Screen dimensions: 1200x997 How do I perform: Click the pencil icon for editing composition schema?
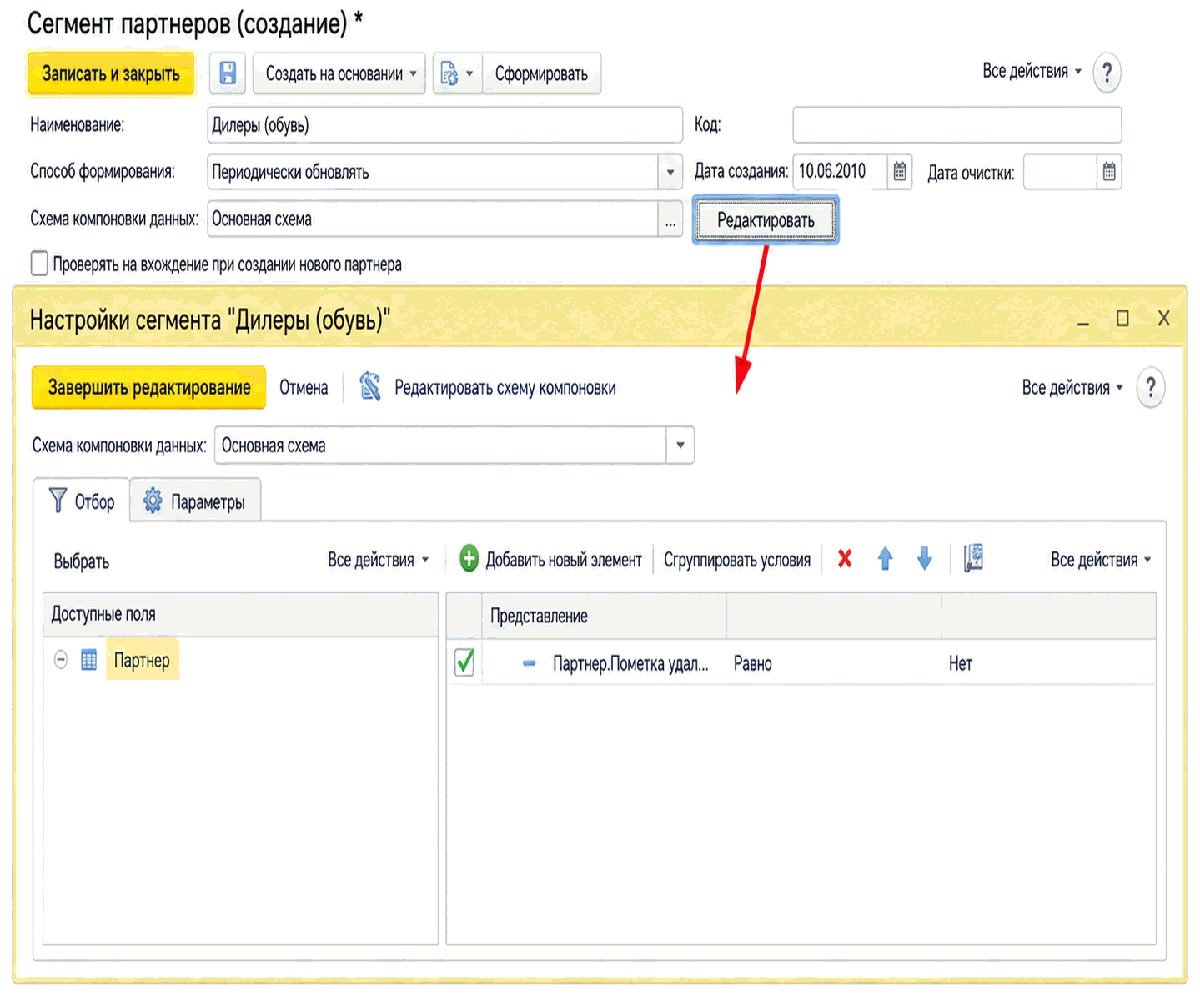pyautogui.click(x=370, y=387)
